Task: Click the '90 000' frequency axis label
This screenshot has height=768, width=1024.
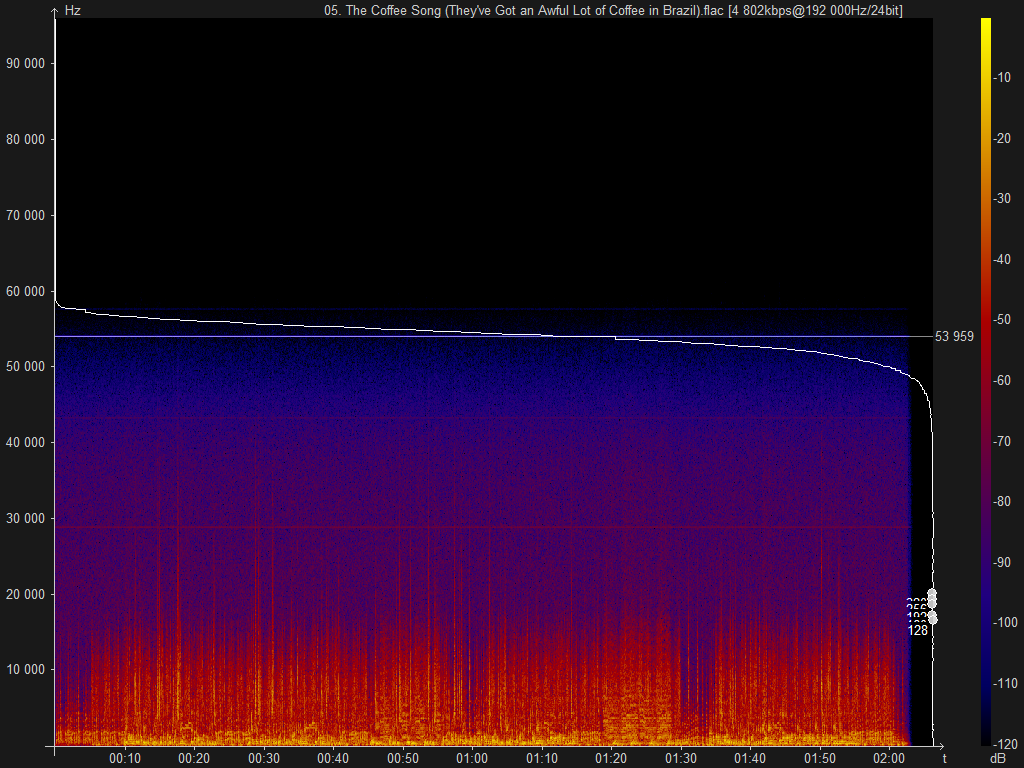Action: [25, 63]
